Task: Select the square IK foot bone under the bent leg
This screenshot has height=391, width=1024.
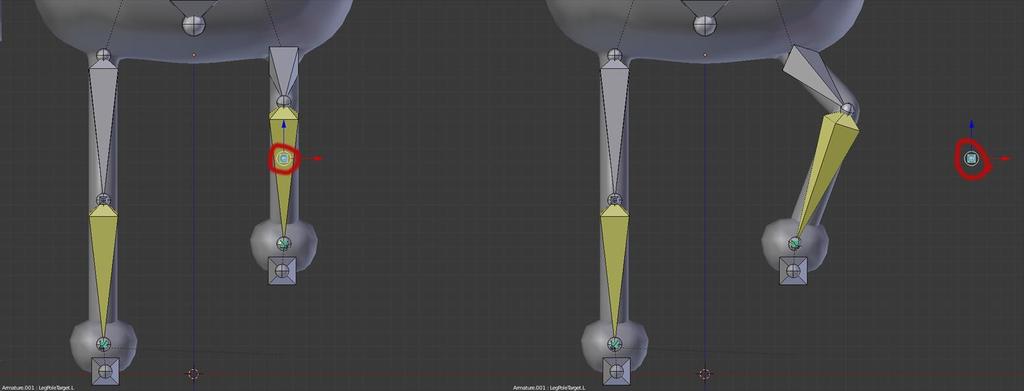Action: pyautogui.click(x=793, y=270)
